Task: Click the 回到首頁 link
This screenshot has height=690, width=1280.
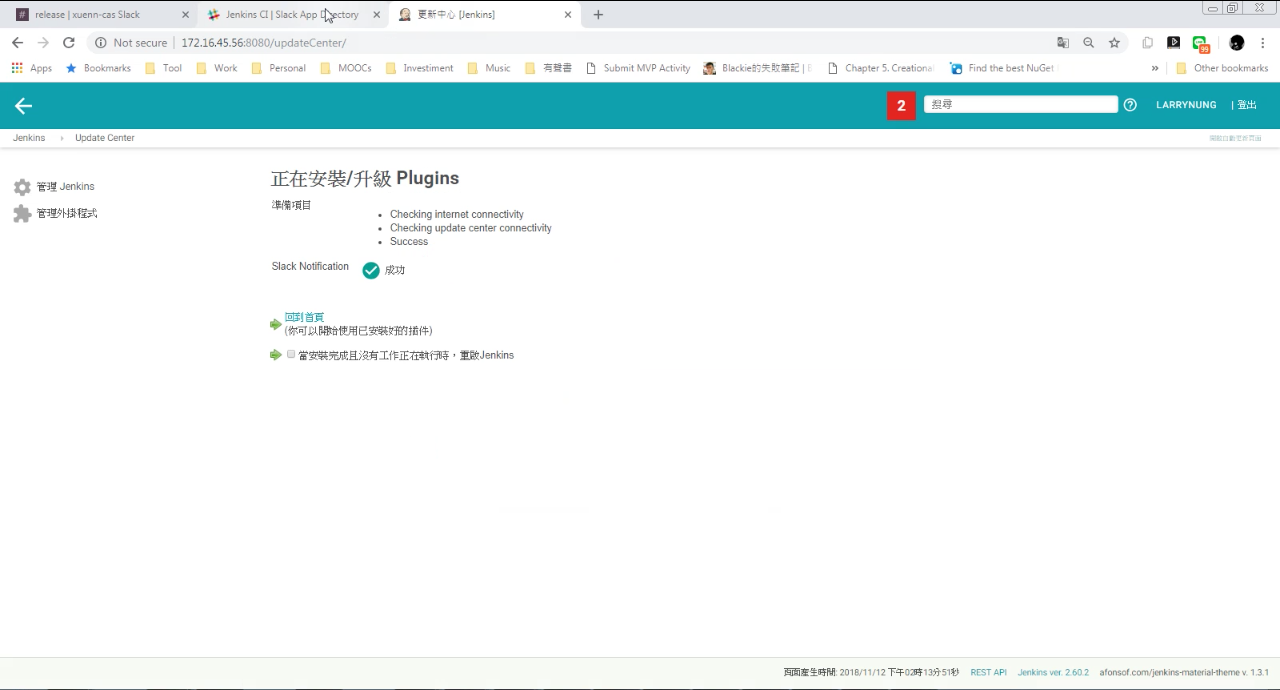Action: tap(304, 317)
